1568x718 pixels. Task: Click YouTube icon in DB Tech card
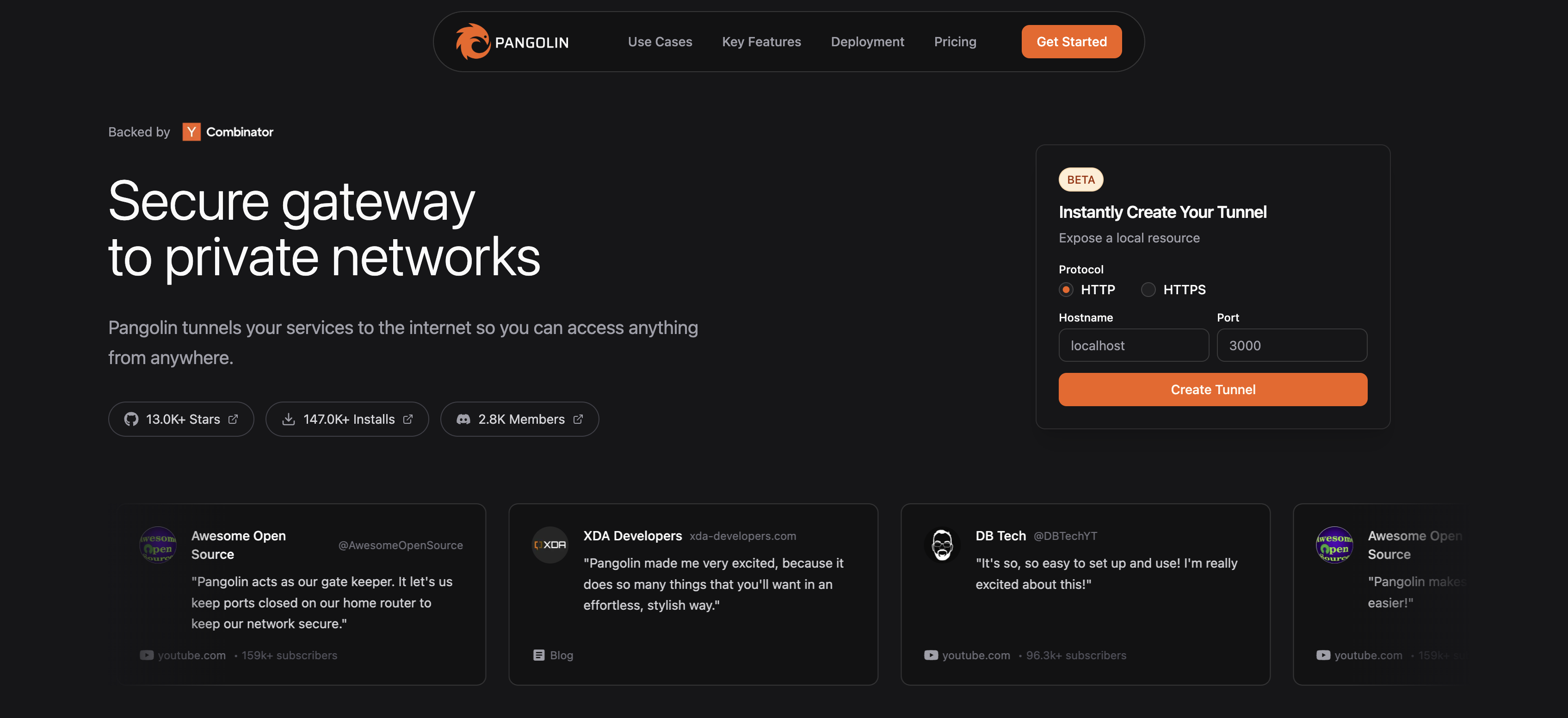(x=931, y=655)
